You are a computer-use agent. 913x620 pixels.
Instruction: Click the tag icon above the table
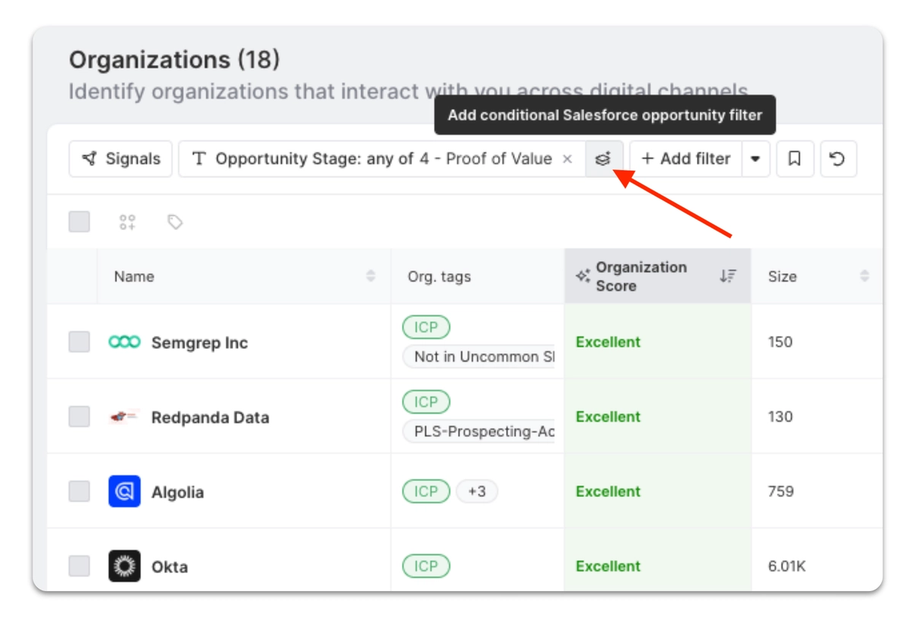click(x=175, y=222)
